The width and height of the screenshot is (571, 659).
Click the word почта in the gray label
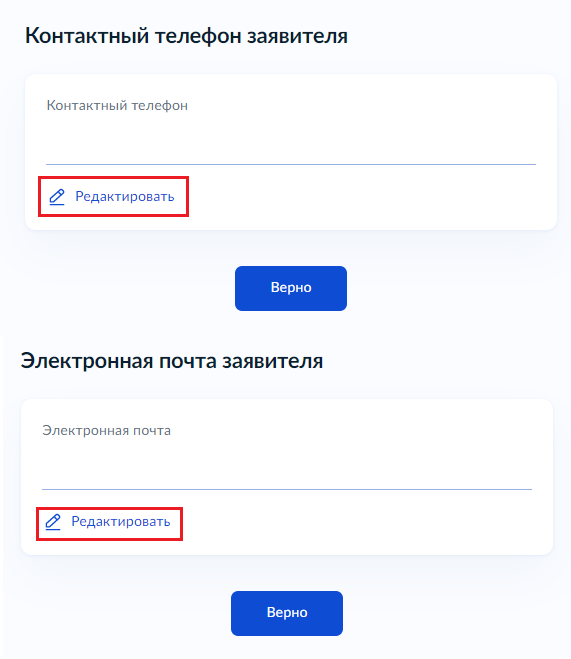click(x=152, y=431)
